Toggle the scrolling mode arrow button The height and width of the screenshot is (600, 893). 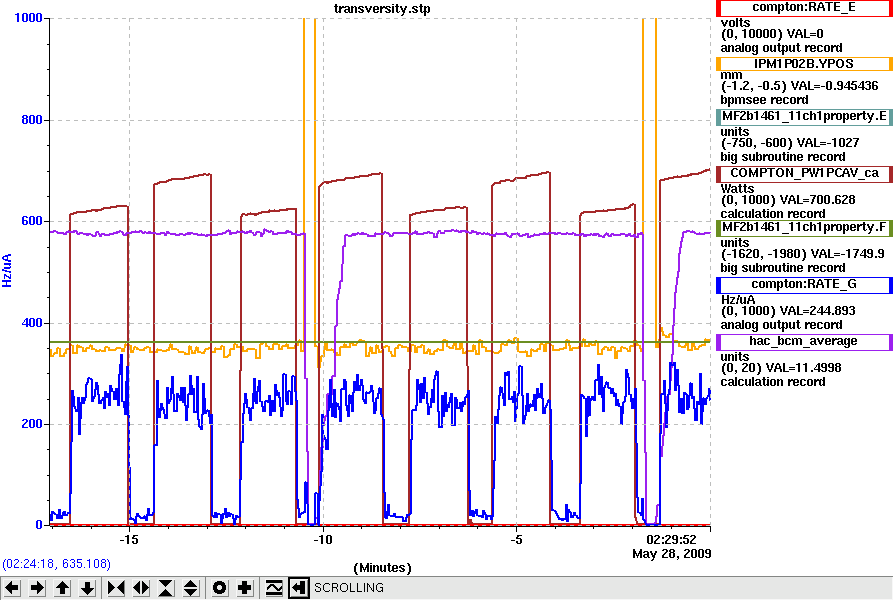click(298, 587)
